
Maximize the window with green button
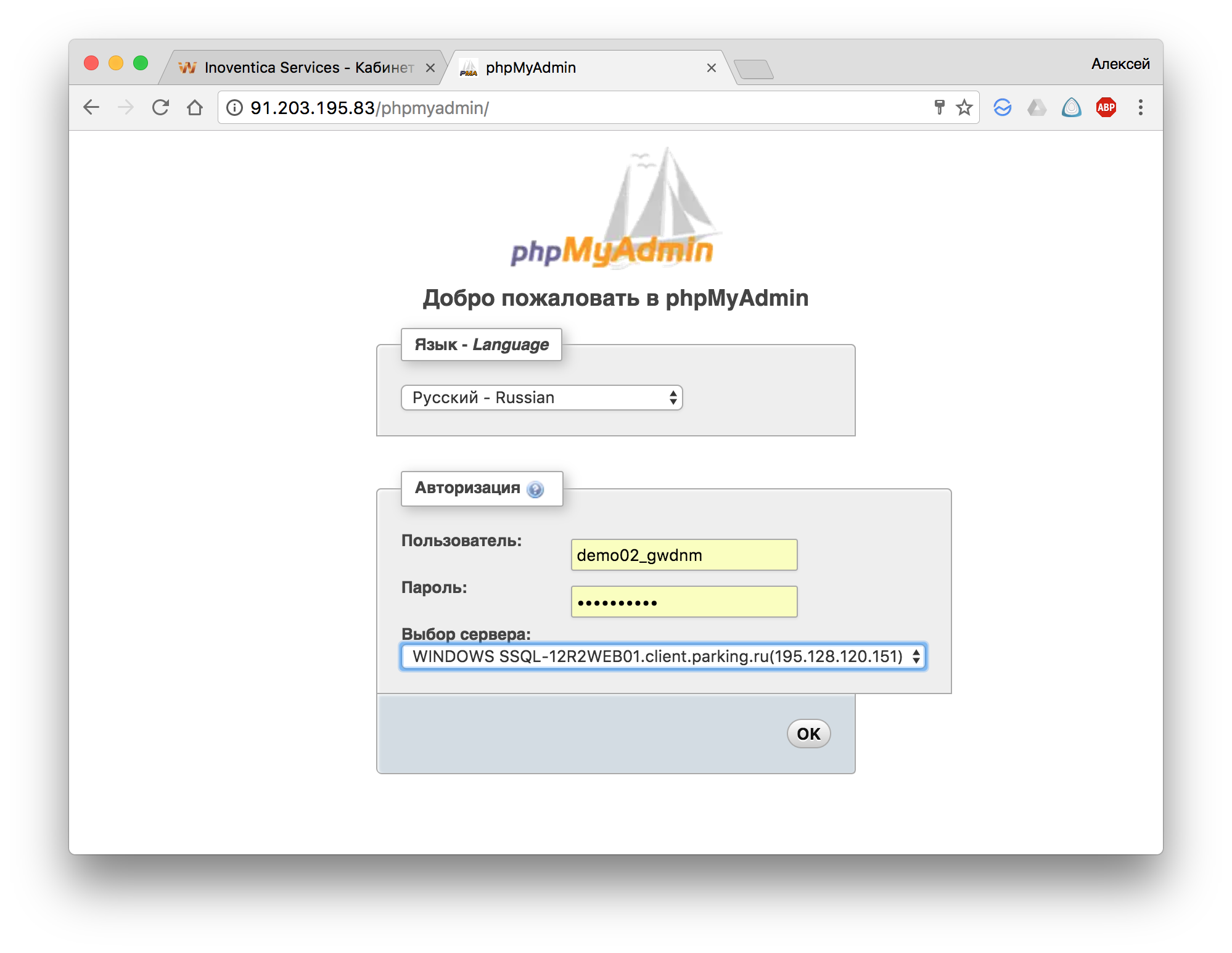click(x=141, y=63)
